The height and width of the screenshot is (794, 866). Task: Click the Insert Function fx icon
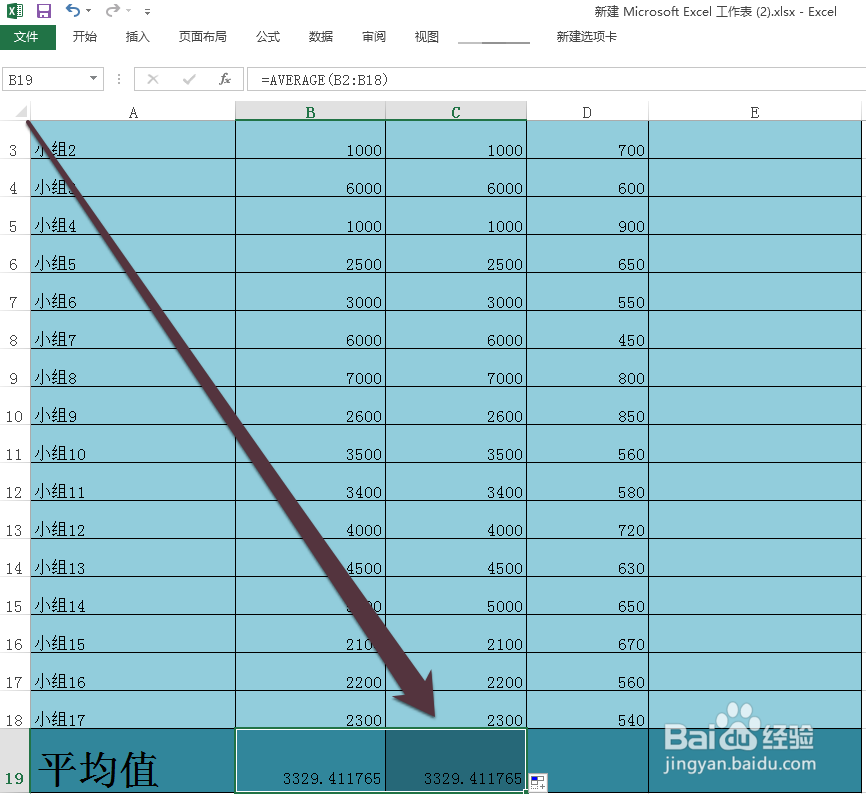click(224, 79)
